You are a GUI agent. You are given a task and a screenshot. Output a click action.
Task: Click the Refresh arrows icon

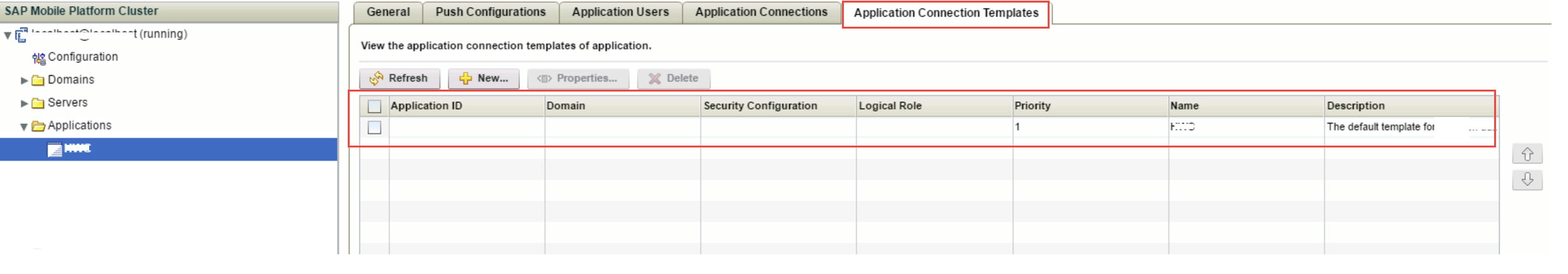[x=376, y=79]
